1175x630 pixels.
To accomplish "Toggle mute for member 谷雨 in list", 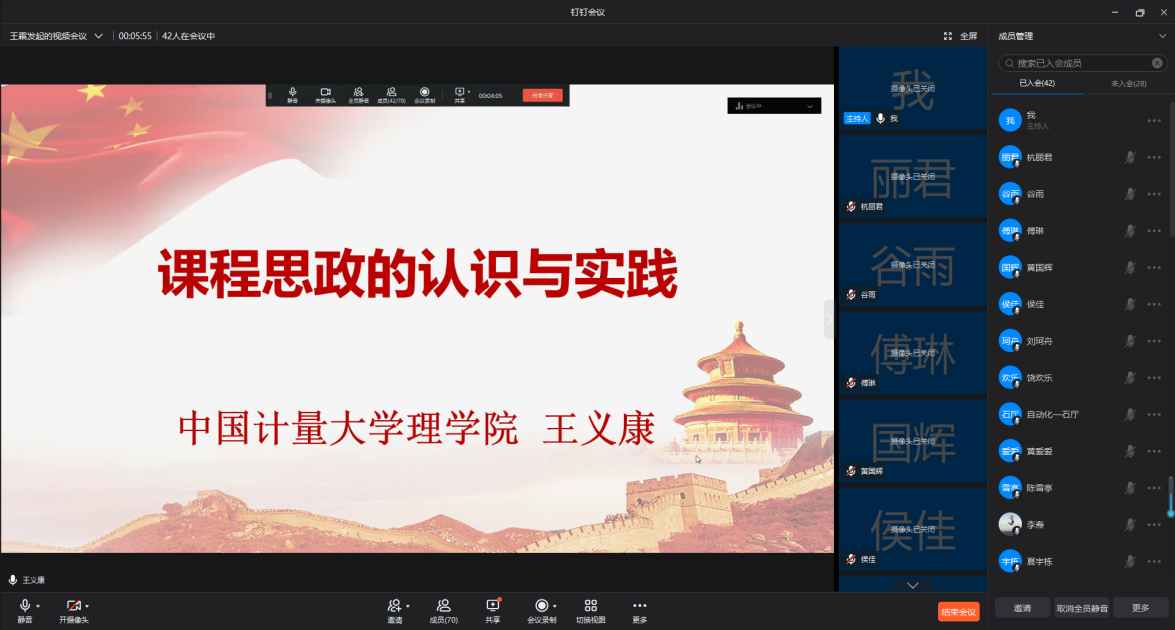I will [x=1130, y=194].
